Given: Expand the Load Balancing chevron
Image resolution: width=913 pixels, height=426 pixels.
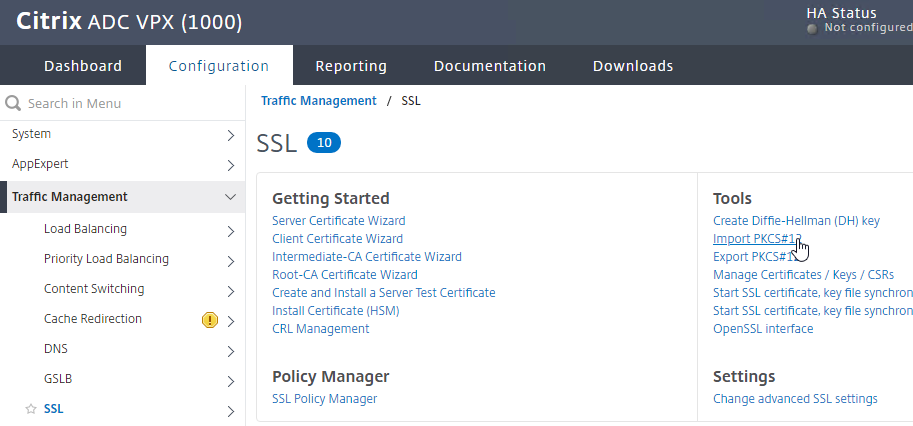Looking at the screenshot, I should [x=231, y=231].
